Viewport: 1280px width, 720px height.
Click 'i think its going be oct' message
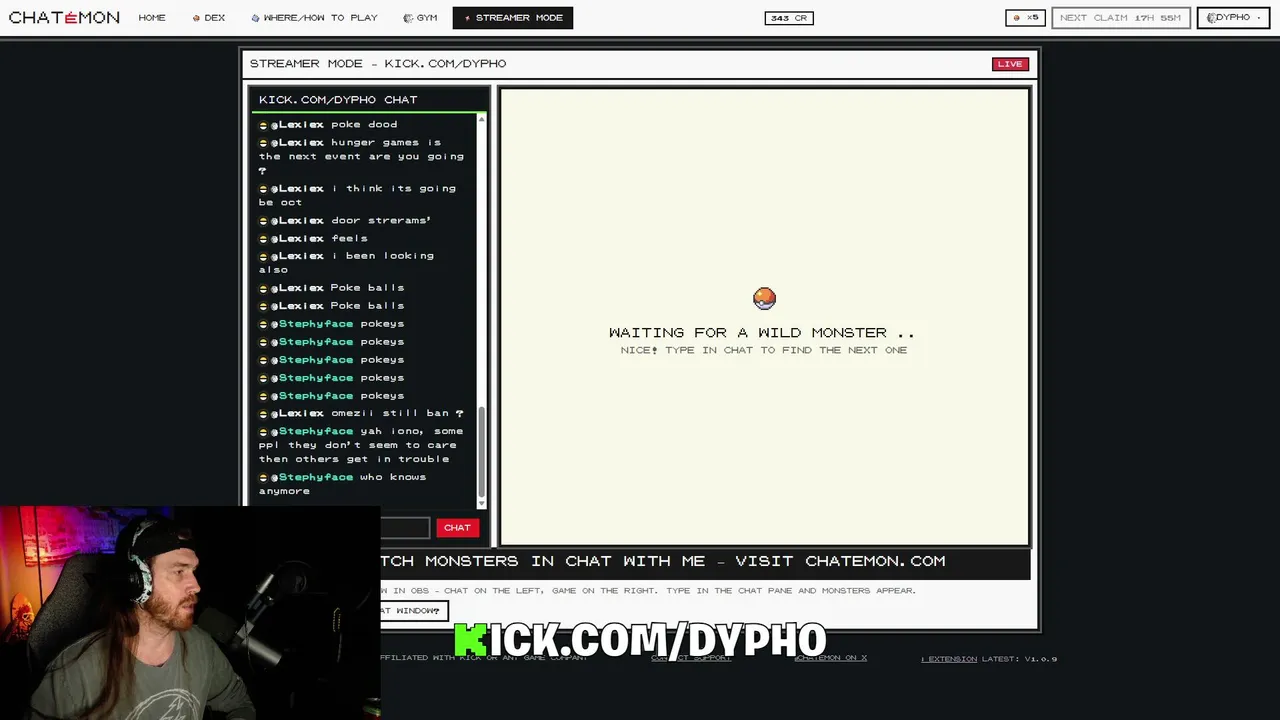coord(357,195)
